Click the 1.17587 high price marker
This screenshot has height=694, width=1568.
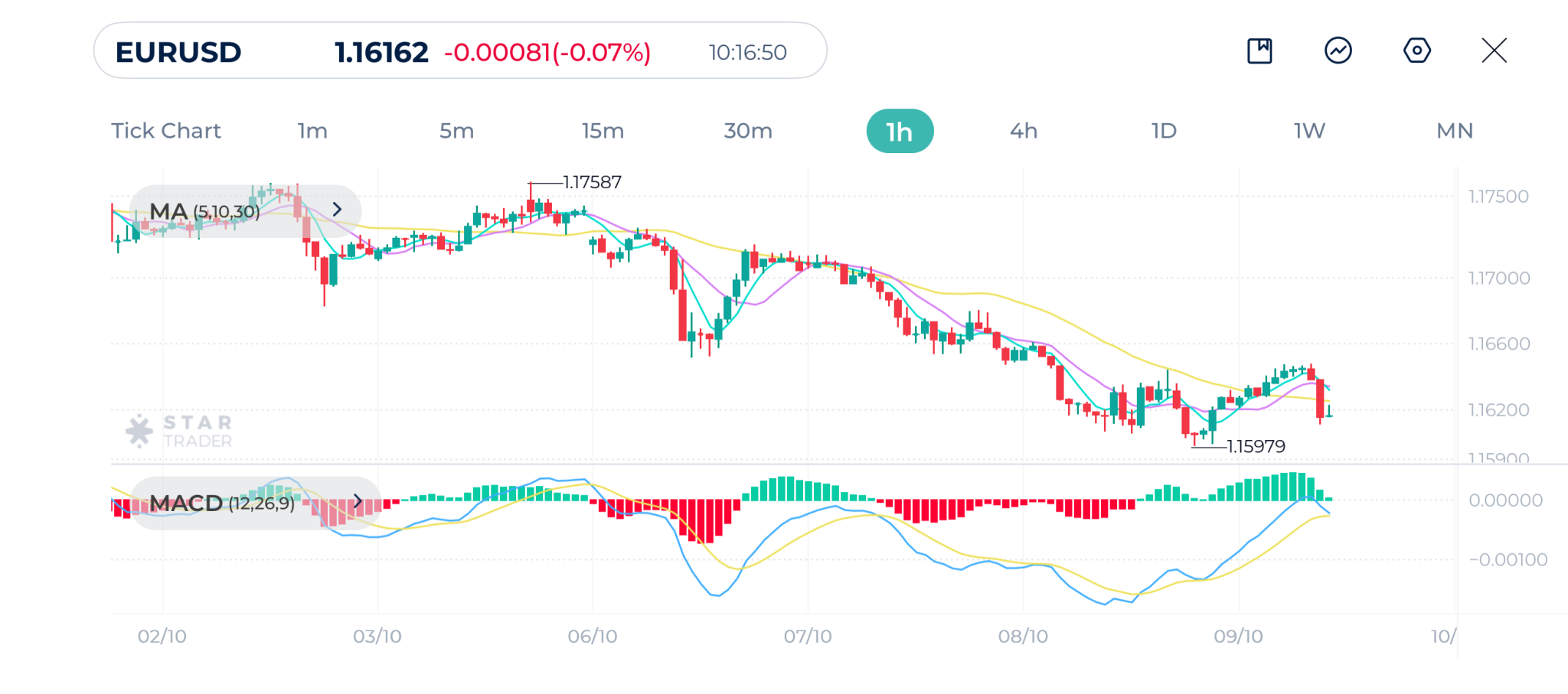592,183
